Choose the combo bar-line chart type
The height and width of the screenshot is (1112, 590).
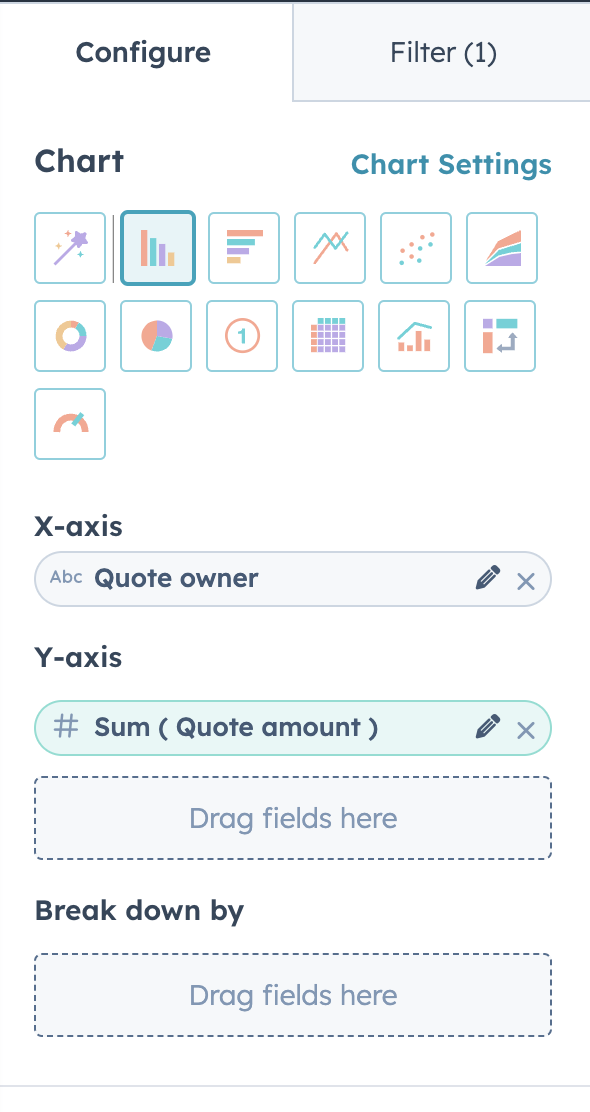413,336
